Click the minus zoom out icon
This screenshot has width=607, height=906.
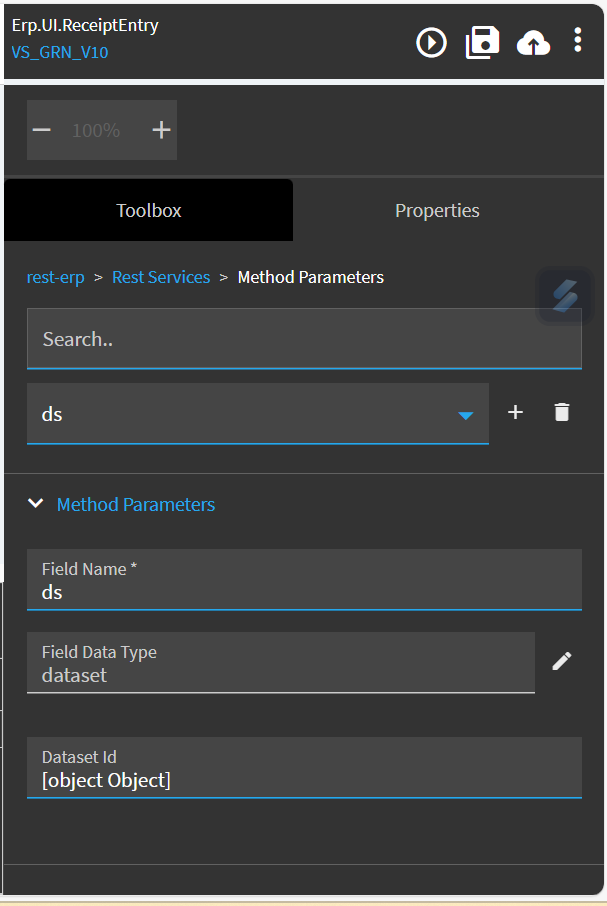(x=42, y=130)
